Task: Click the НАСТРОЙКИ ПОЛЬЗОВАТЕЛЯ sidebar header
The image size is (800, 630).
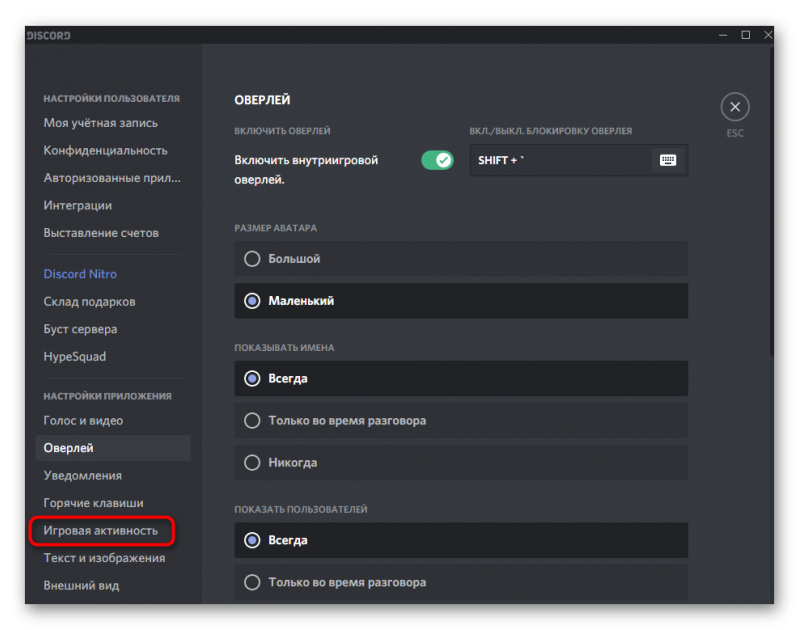Action: click(112, 98)
